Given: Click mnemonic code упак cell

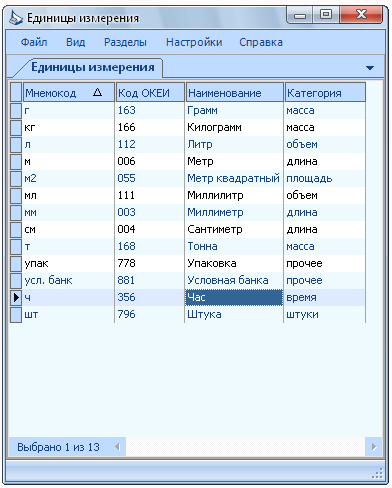Looking at the screenshot, I should pyautogui.click(x=68, y=263).
